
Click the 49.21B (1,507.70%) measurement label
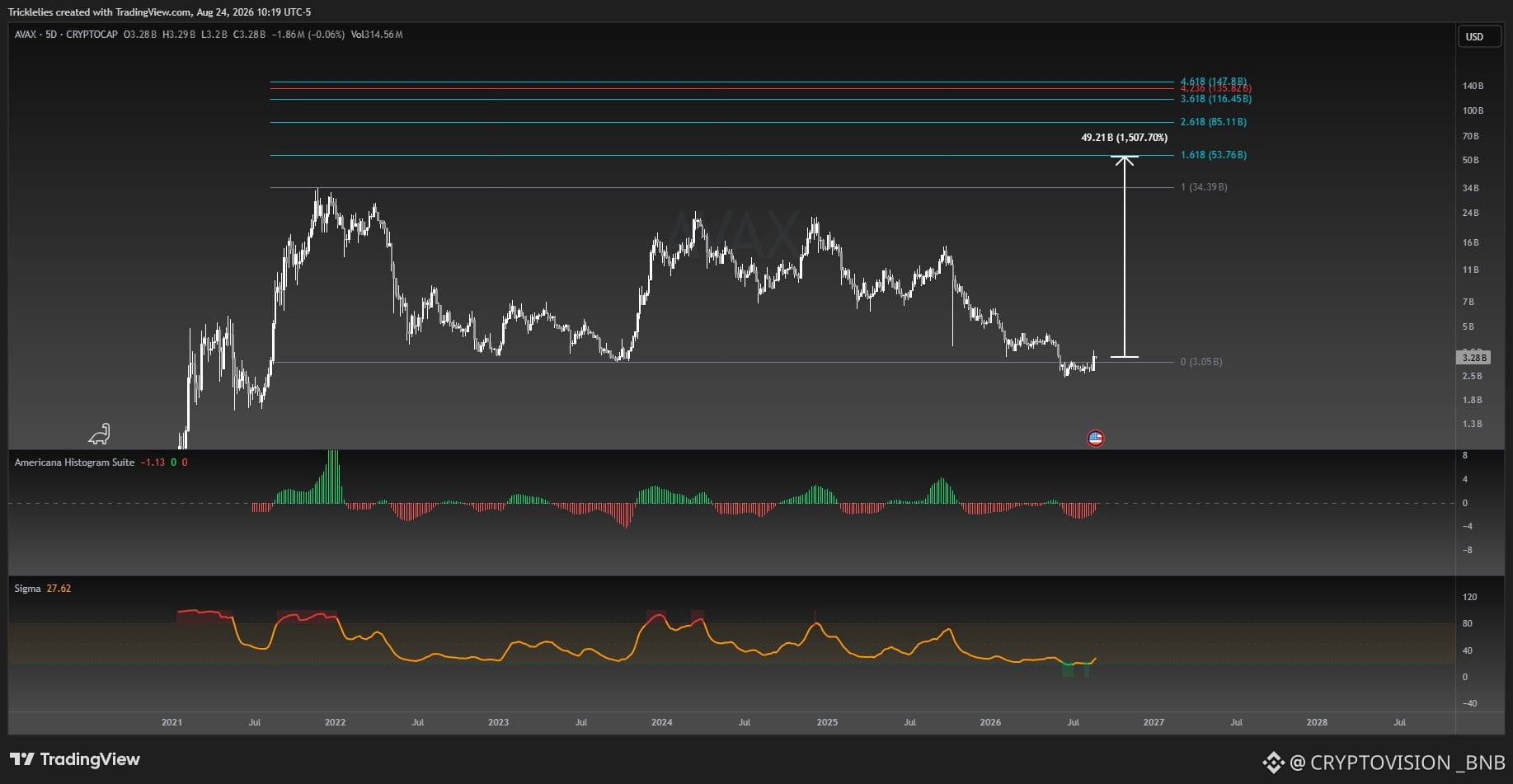pyautogui.click(x=1124, y=138)
